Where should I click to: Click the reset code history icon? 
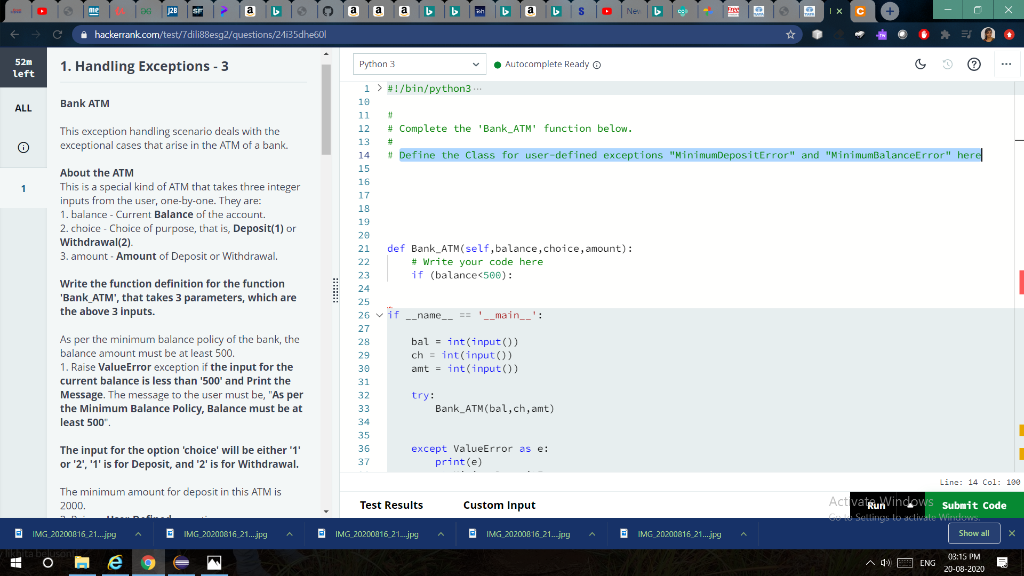tap(946, 65)
